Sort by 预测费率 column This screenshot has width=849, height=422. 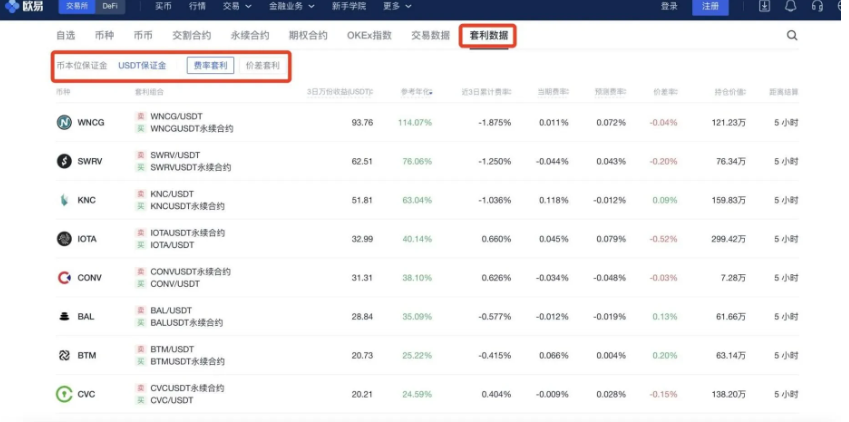pos(611,92)
